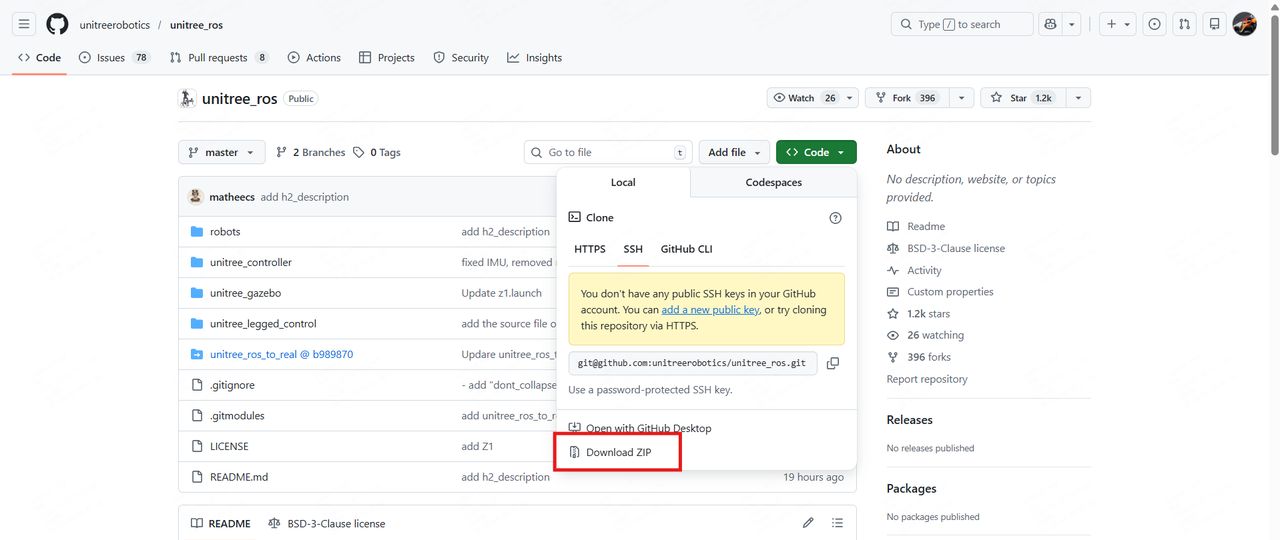Viewport: 1280px width, 540px height.
Task: Expand the Copilot dropdown arrow
Action: (x=1072, y=24)
